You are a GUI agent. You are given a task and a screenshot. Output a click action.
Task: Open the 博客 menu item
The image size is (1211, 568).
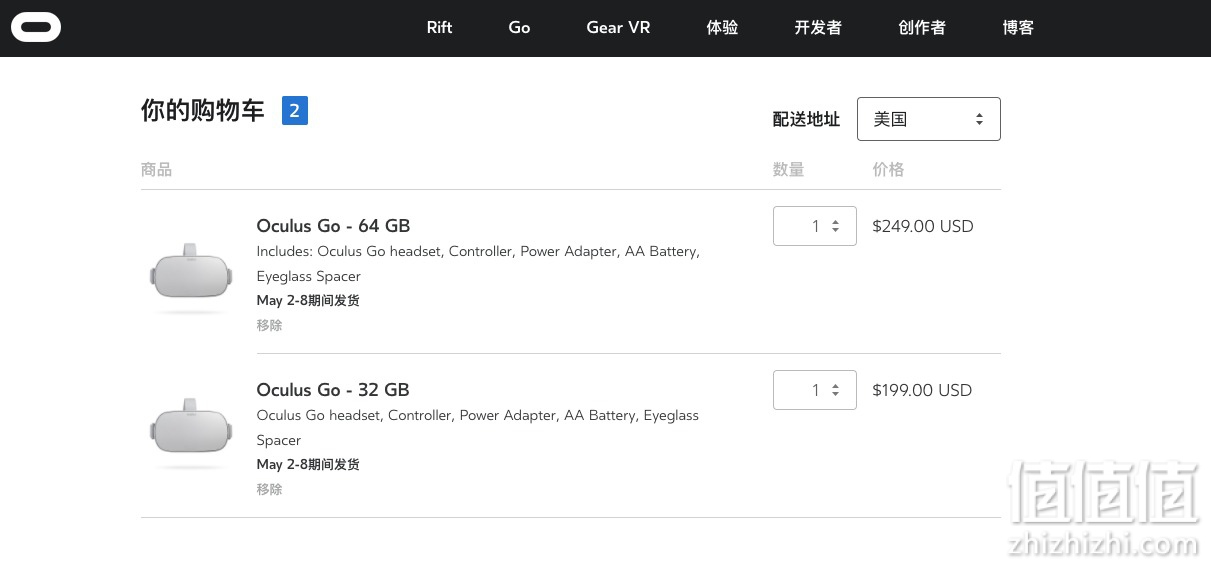1018,27
